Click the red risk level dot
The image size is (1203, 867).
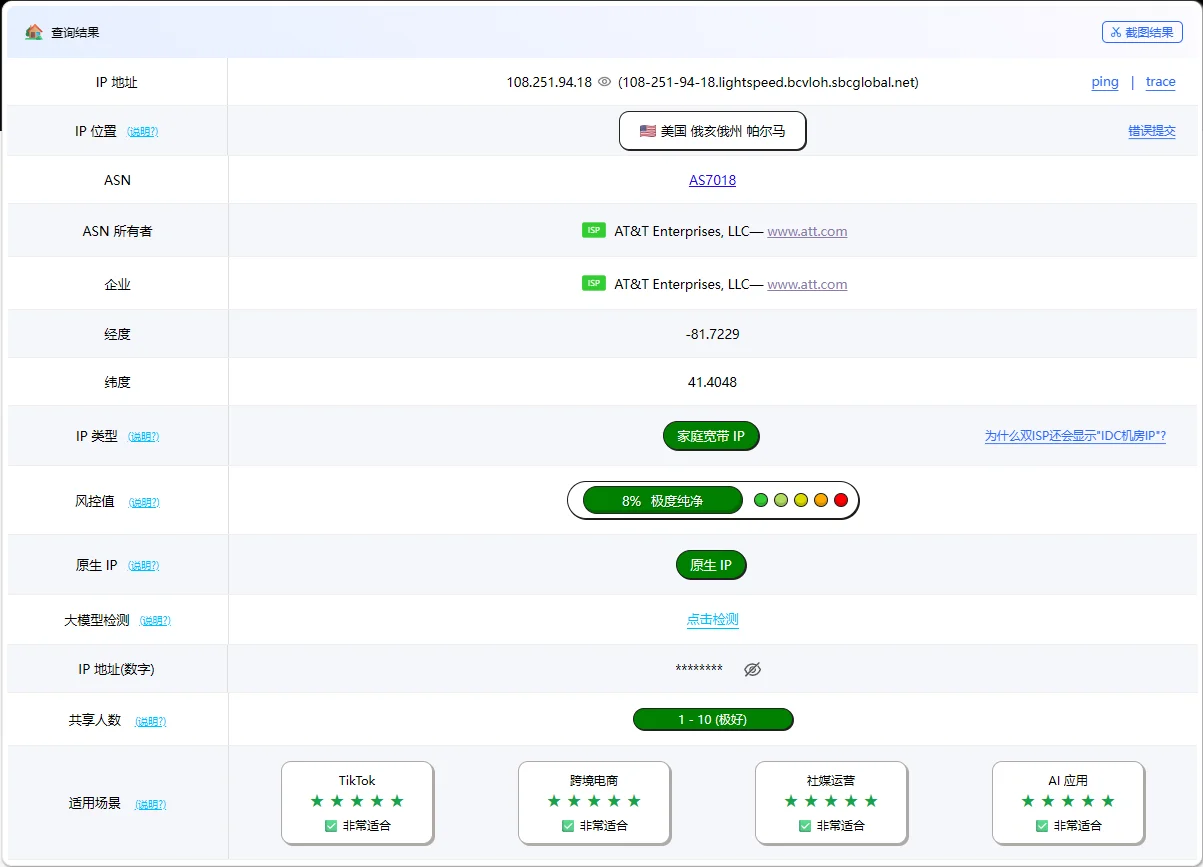click(x=841, y=500)
